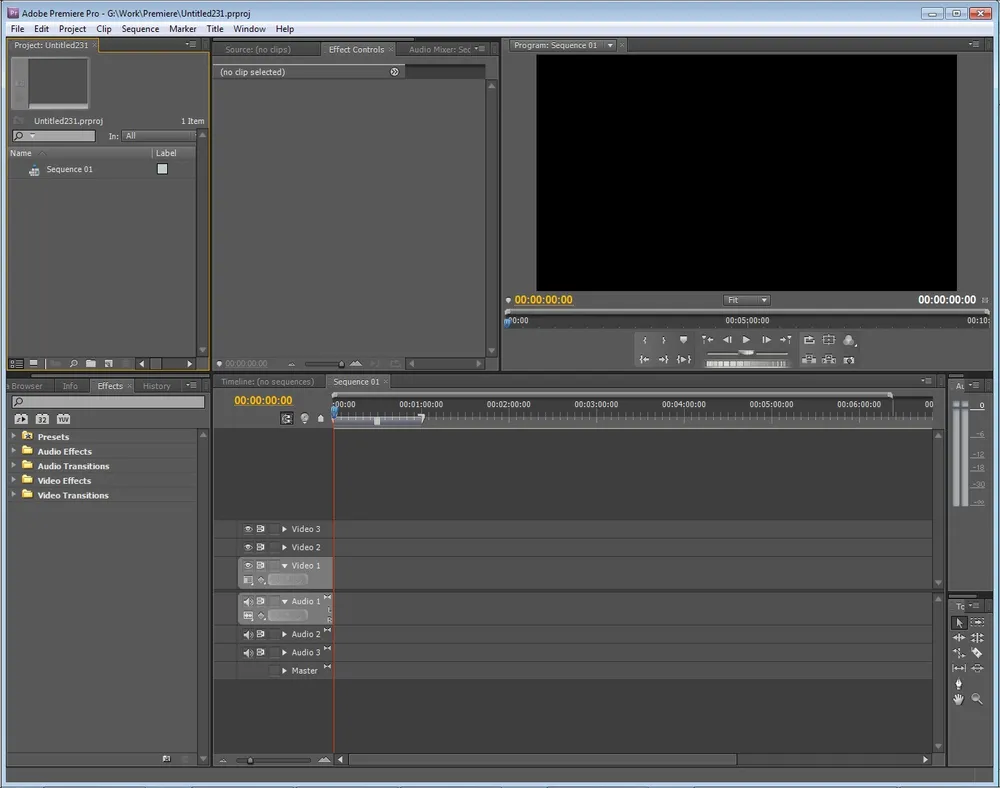This screenshot has height=788, width=1000.
Task: Switch Project panel to icon view
Action: (33, 364)
